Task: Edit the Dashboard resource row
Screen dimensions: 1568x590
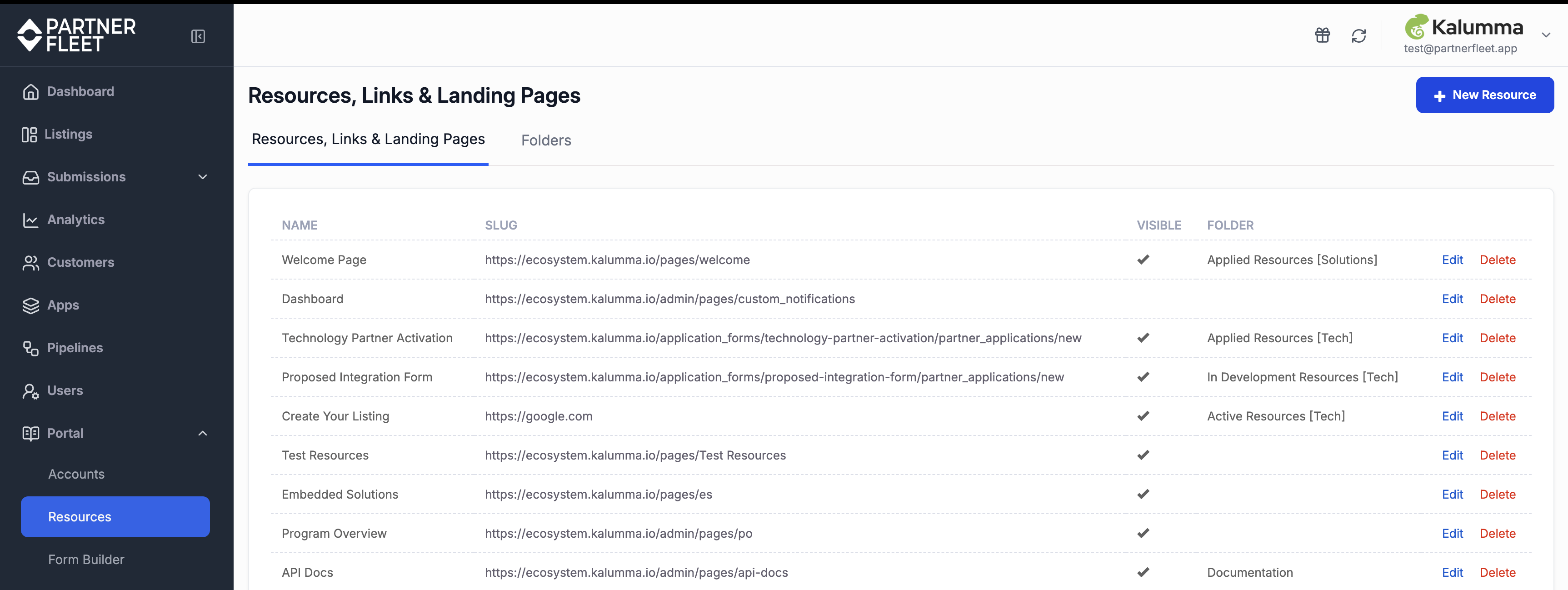Action: pos(1452,299)
